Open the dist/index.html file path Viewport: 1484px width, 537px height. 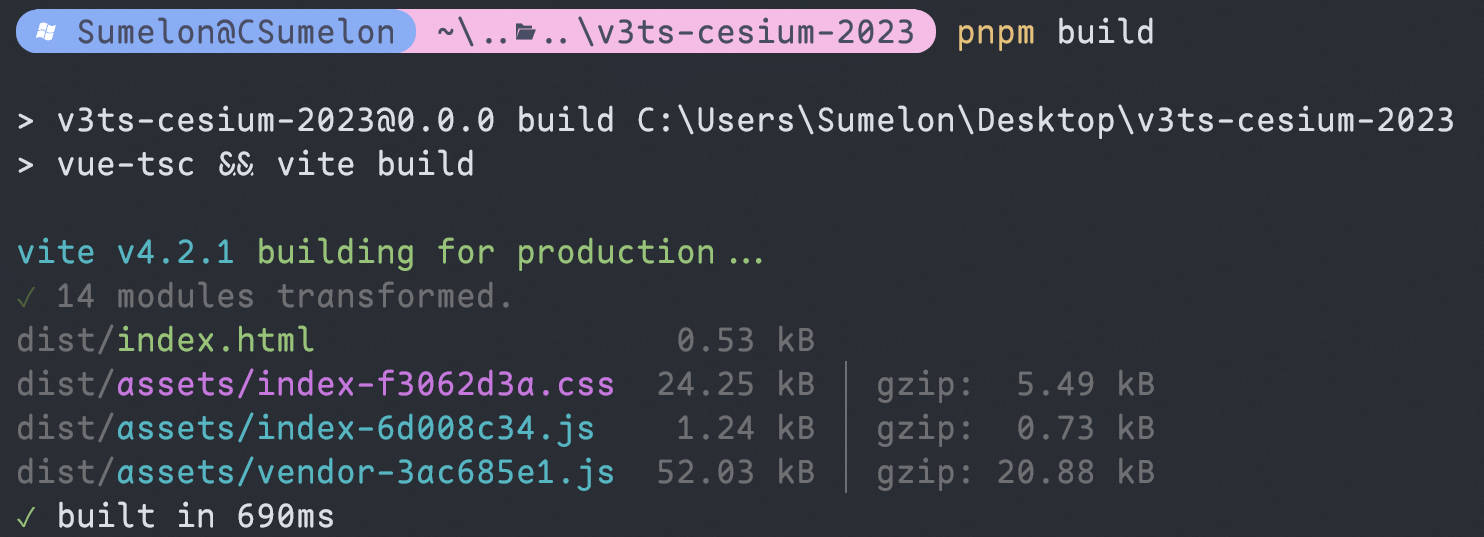[166, 340]
